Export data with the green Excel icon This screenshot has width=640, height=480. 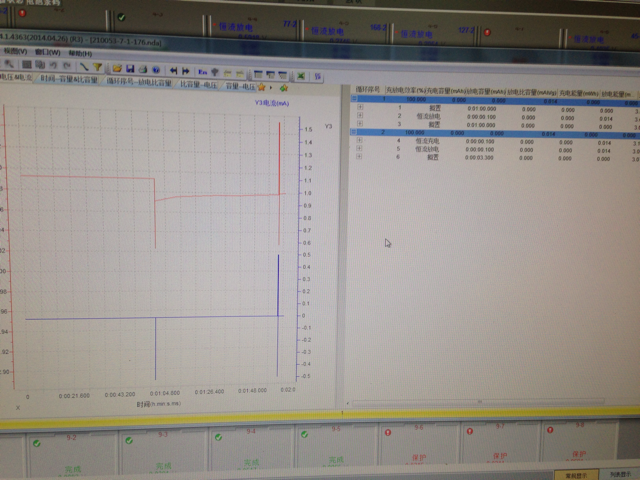(301, 76)
